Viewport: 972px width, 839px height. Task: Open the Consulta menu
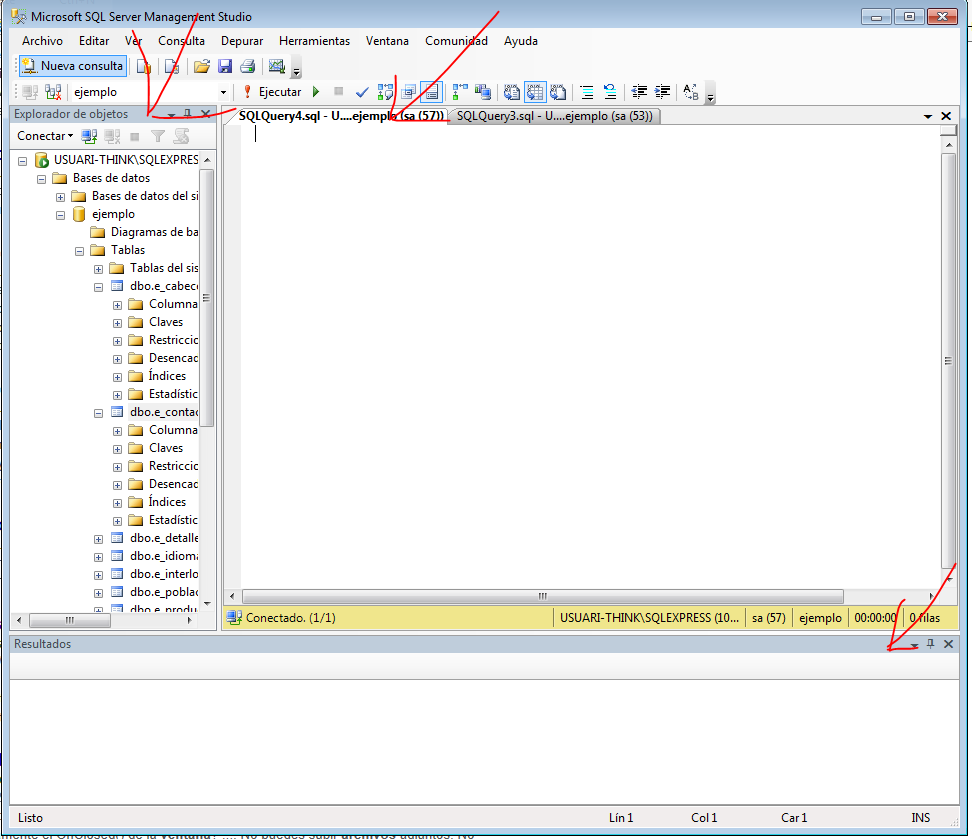pyautogui.click(x=181, y=41)
